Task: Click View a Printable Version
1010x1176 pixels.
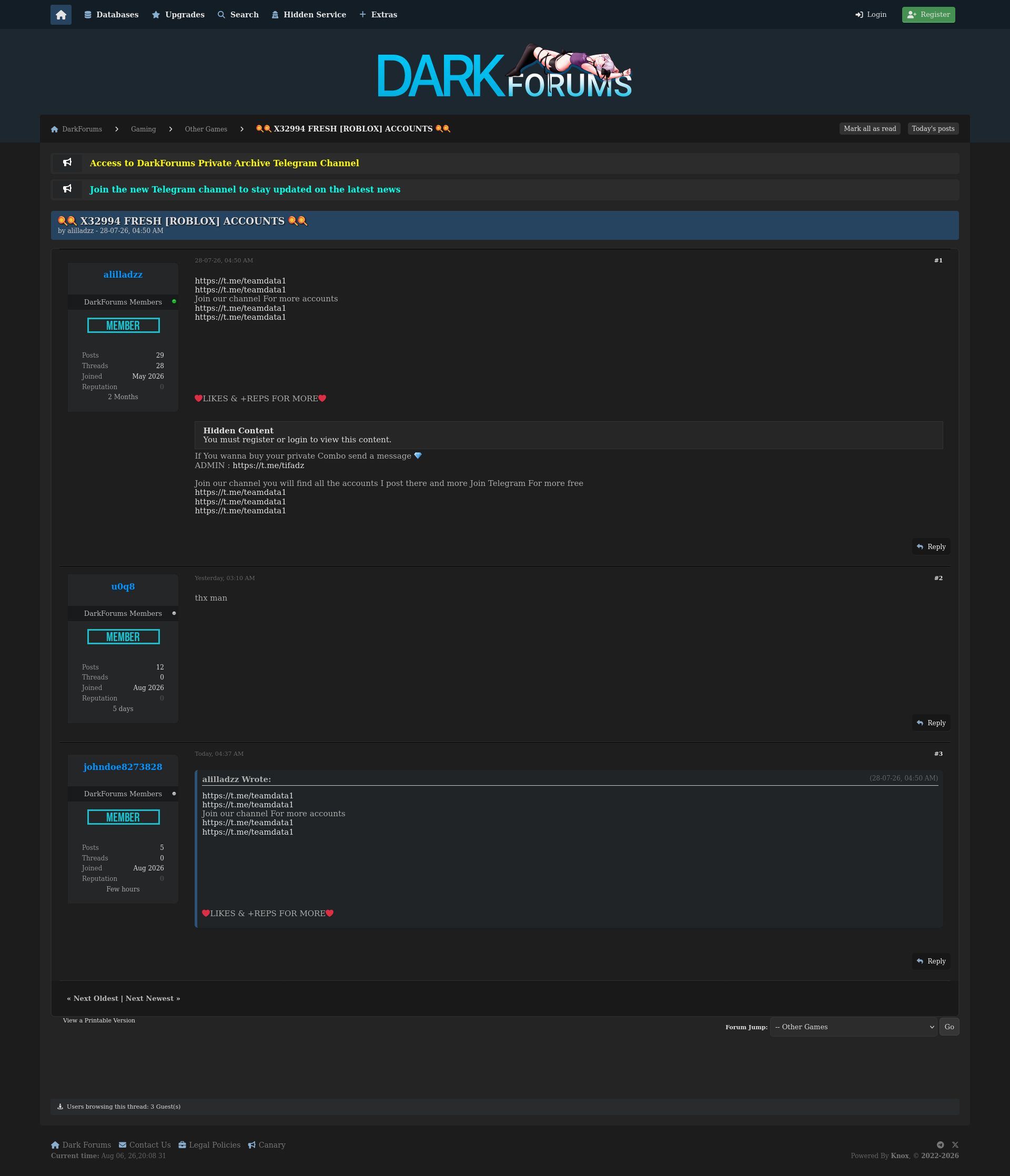Action: click(x=99, y=1020)
